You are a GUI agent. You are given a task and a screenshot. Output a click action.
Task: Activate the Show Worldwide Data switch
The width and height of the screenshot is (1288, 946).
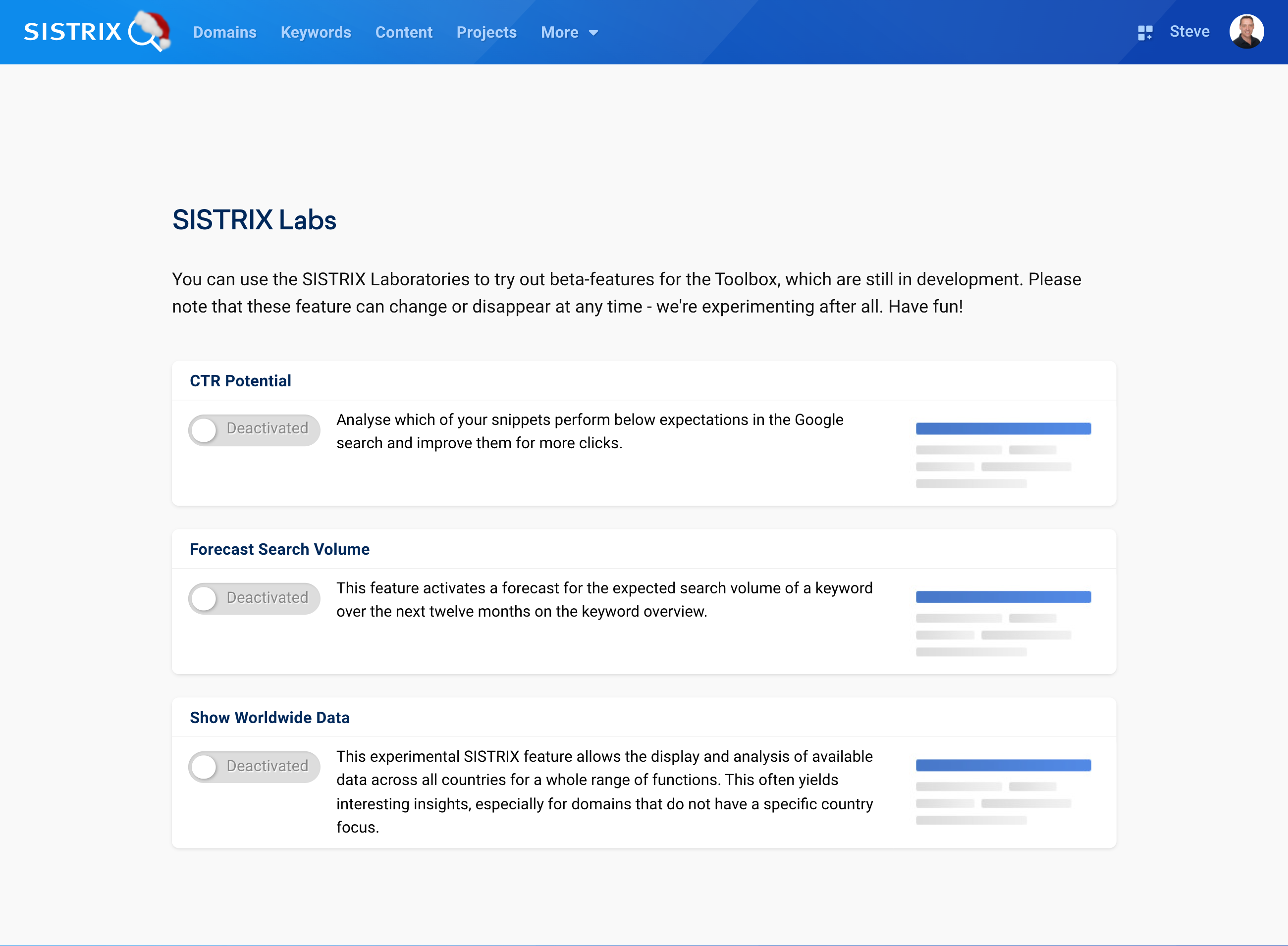point(254,766)
